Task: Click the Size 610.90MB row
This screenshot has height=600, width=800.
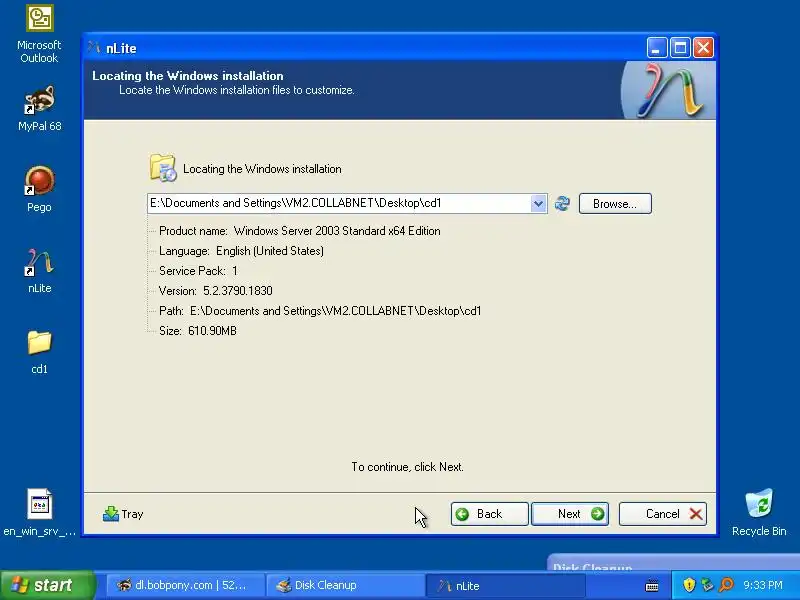Action: click(x=197, y=331)
